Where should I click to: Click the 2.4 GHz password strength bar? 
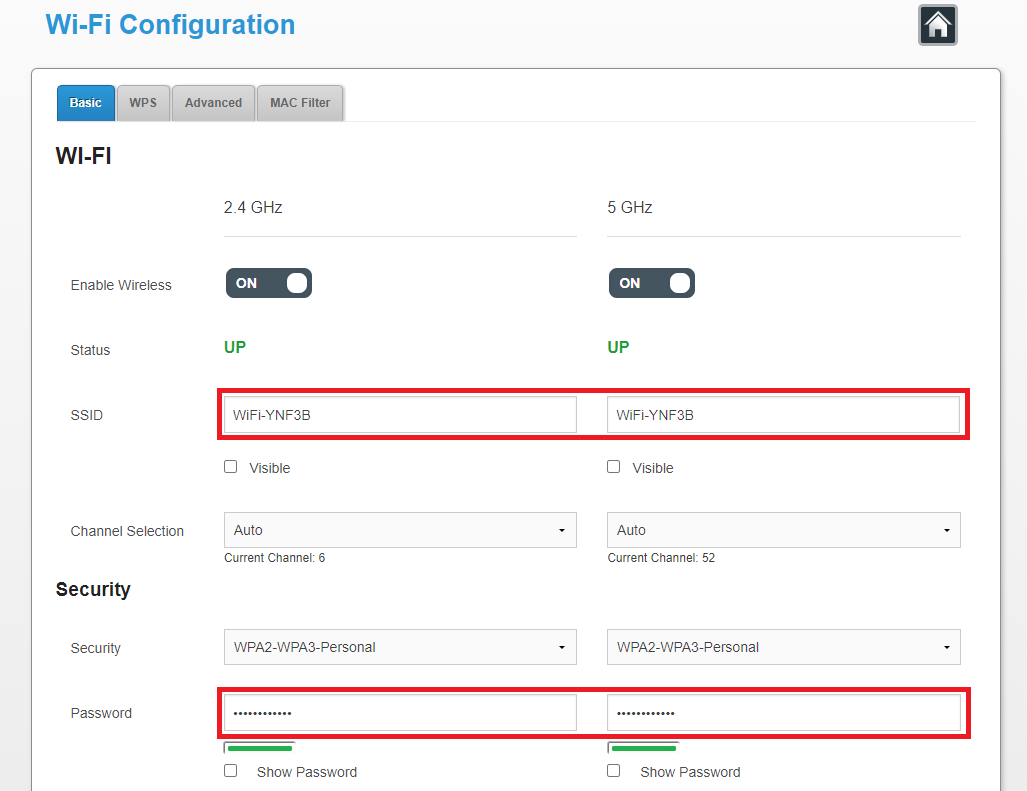[258, 747]
